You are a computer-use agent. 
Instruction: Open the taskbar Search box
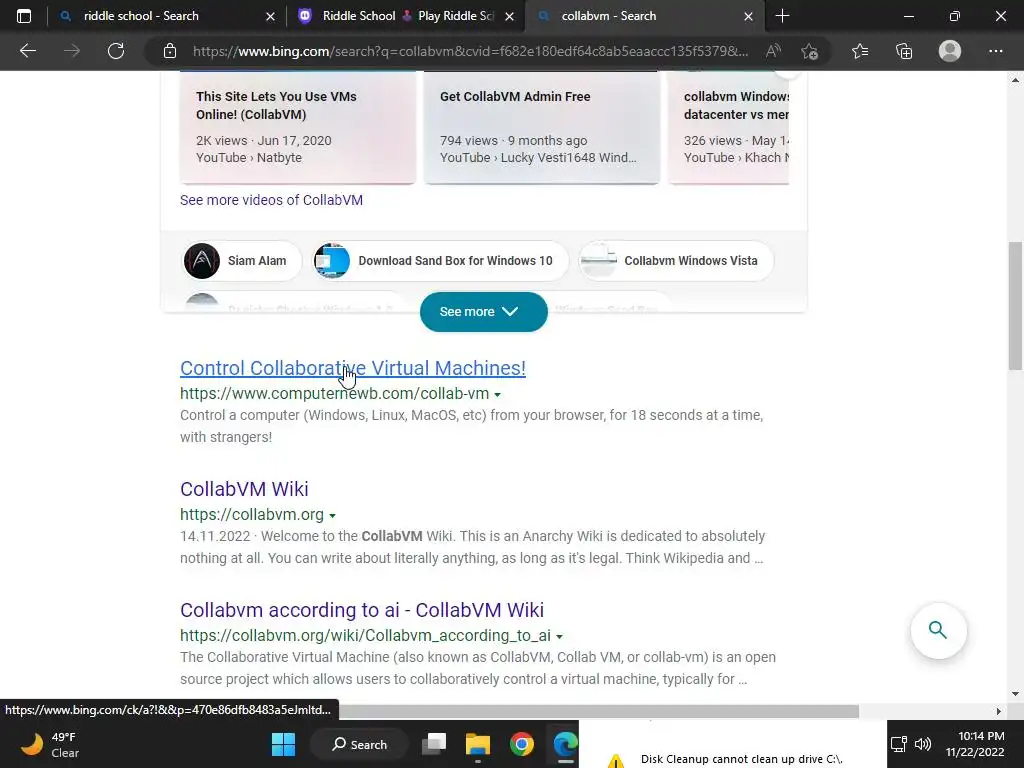click(360, 744)
